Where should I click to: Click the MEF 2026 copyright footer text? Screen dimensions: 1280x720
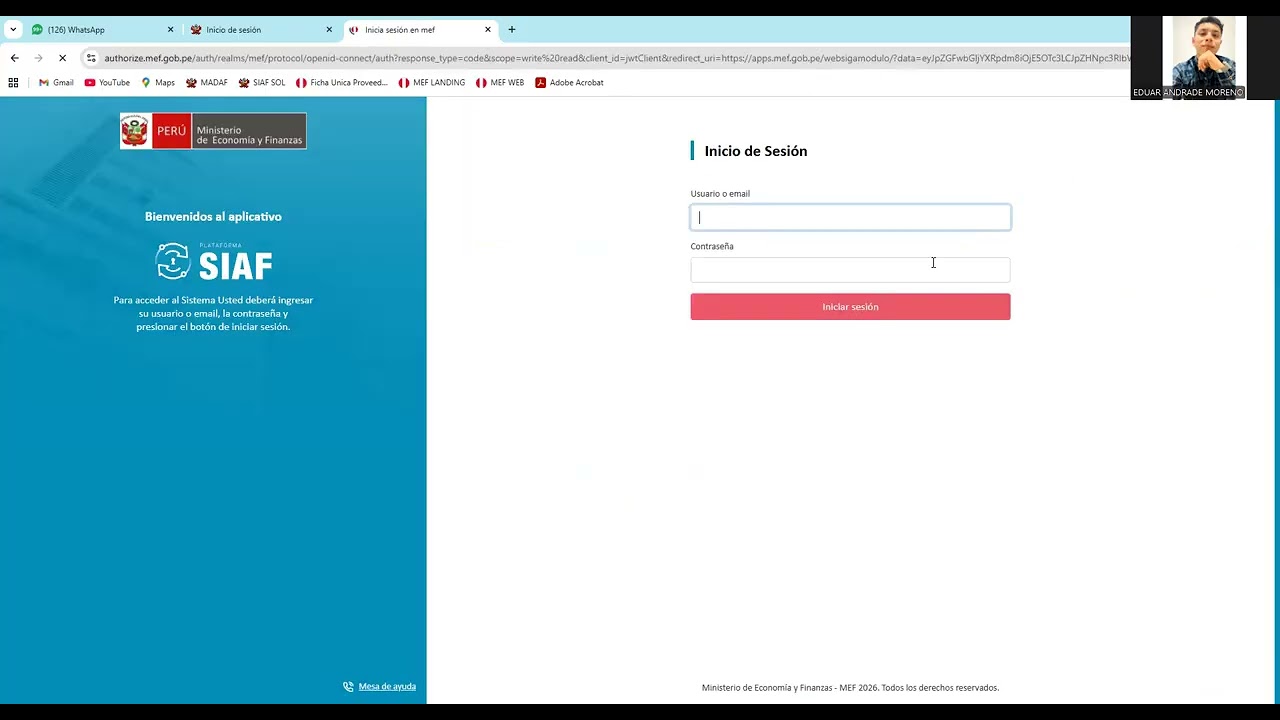tap(850, 688)
